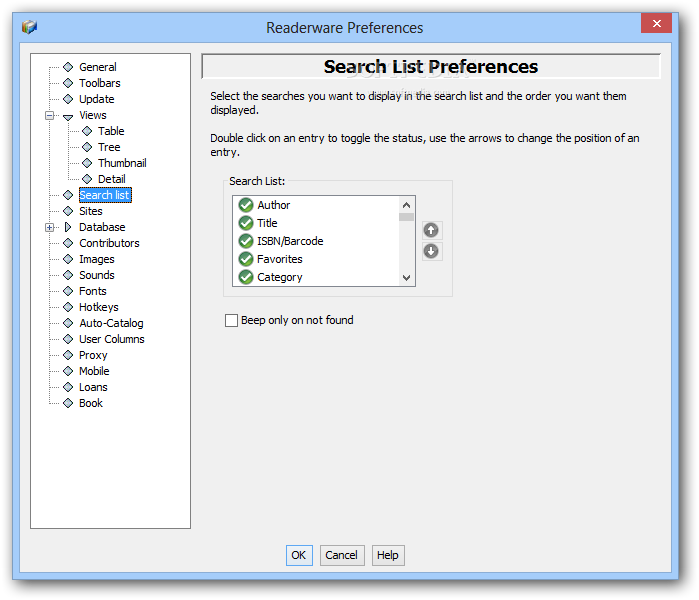Image resolution: width=699 pixels, height=600 pixels.
Task: Open Book preferences
Action: (91, 403)
